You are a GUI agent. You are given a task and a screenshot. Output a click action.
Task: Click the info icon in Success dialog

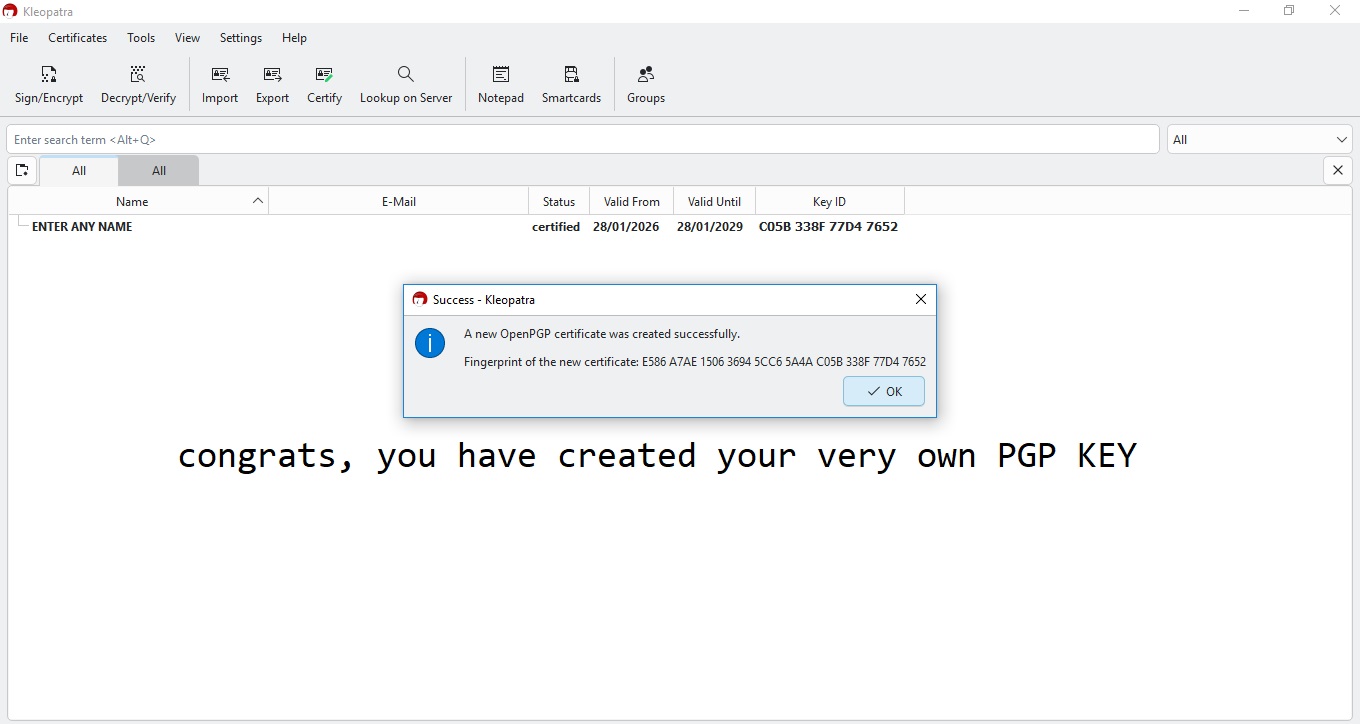(430, 343)
